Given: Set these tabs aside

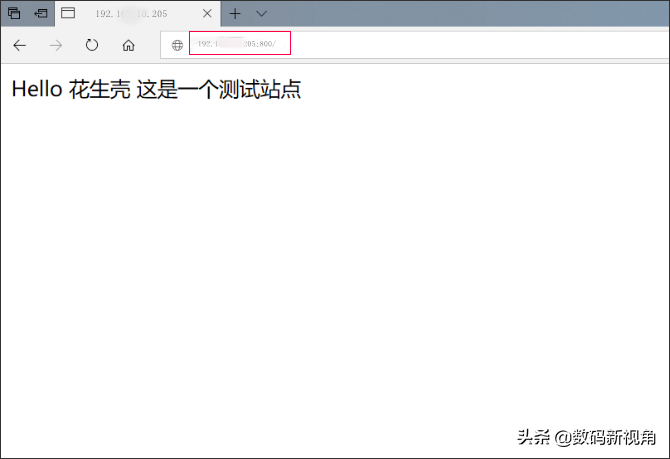Looking at the screenshot, I should (x=41, y=14).
